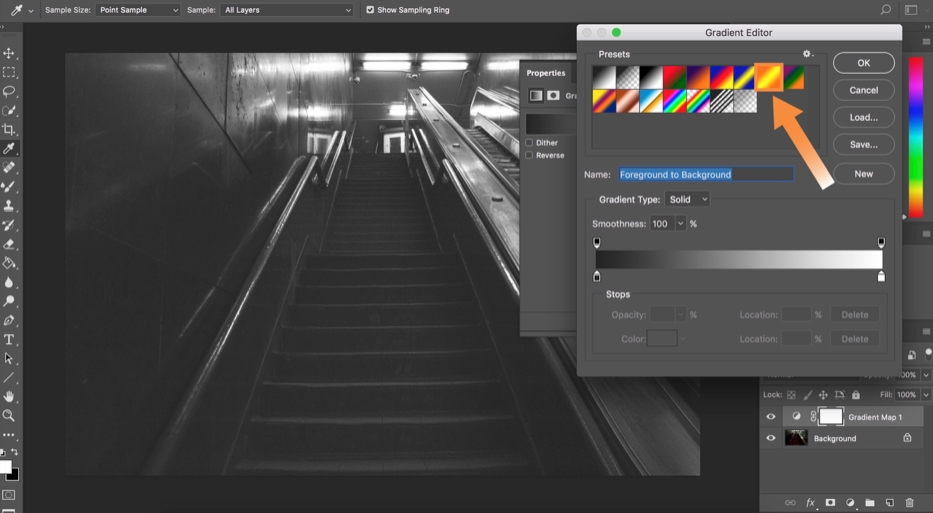The width and height of the screenshot is (933, 513).
Task: Select the Zoom tool
Action: [x=9, y=415]
